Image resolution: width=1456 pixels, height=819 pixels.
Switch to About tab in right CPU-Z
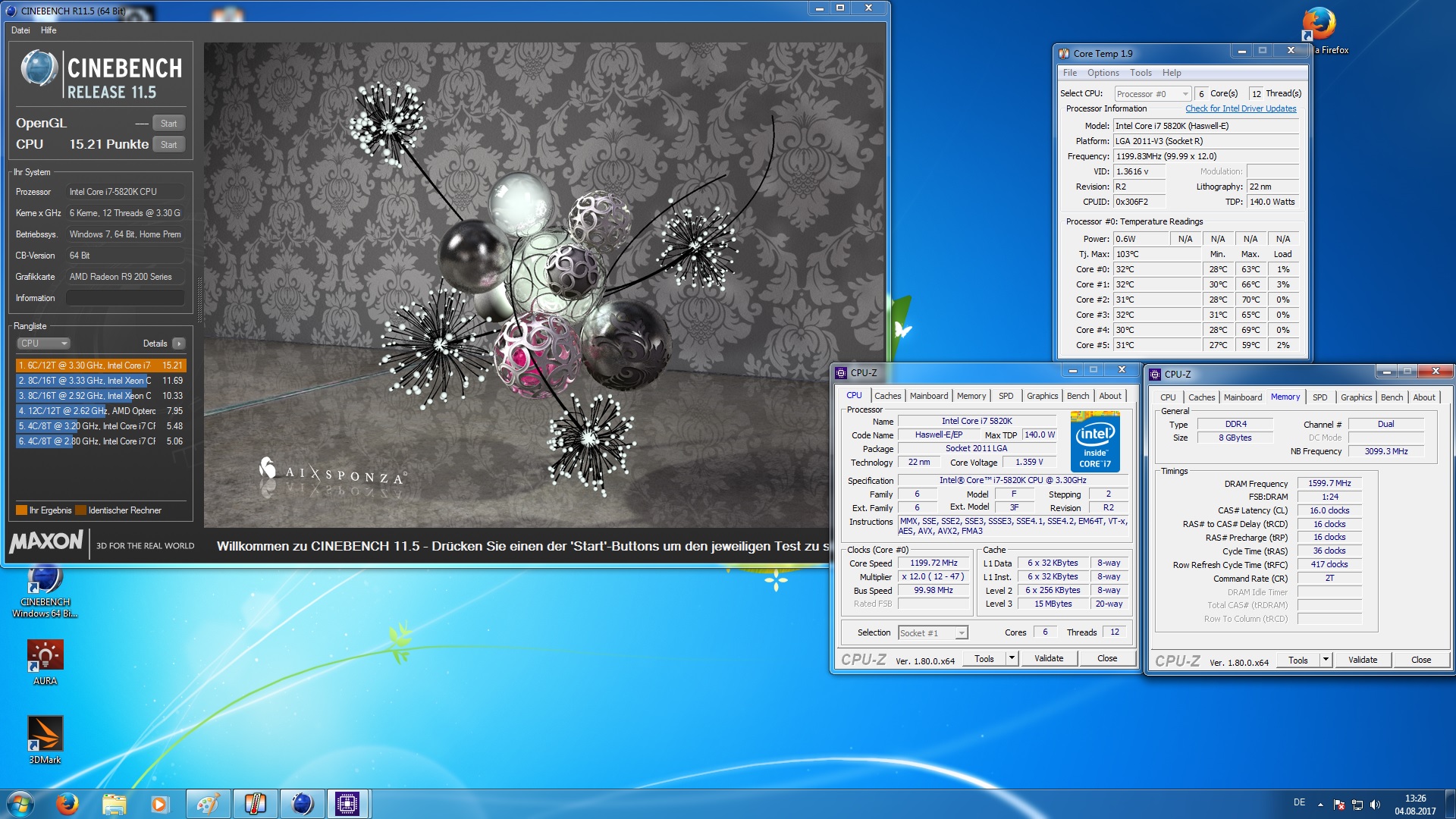click(x=1423, y=397)
